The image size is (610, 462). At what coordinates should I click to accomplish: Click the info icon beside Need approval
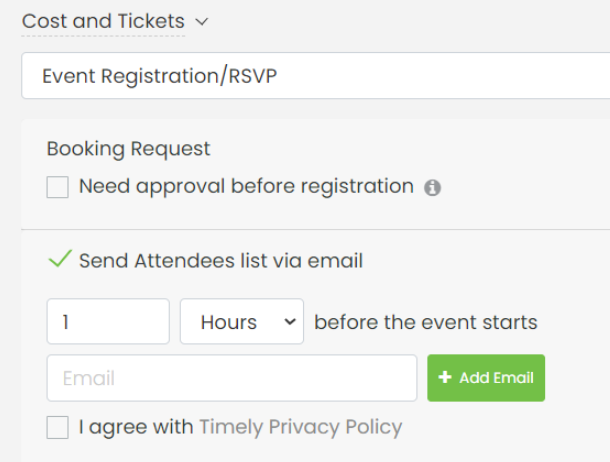click(432, 188)
